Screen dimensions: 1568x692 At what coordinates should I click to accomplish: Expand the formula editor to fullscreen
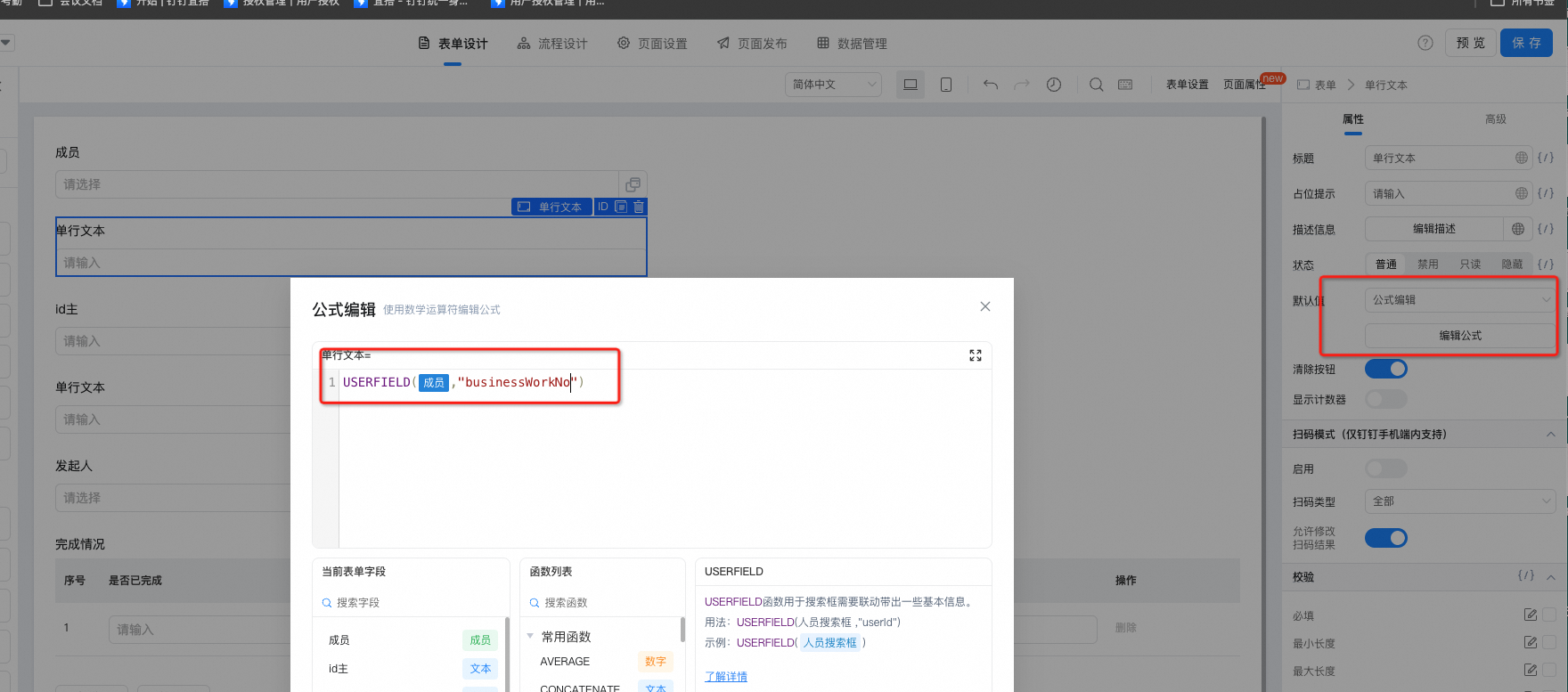[x=976, y=355]
